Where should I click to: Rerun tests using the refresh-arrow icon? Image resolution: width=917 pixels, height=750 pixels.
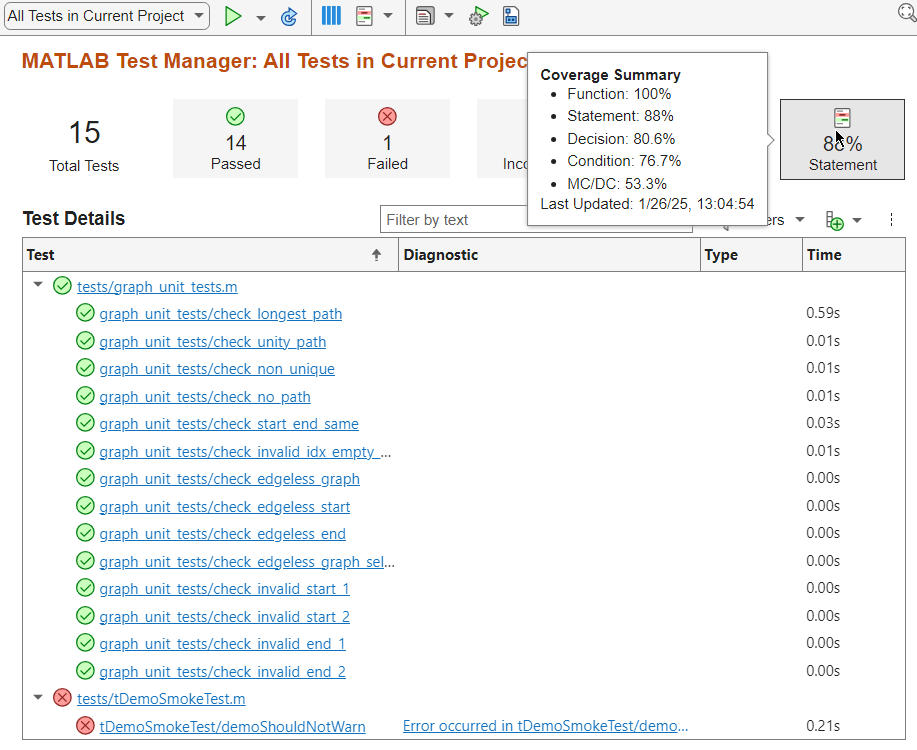289,16
